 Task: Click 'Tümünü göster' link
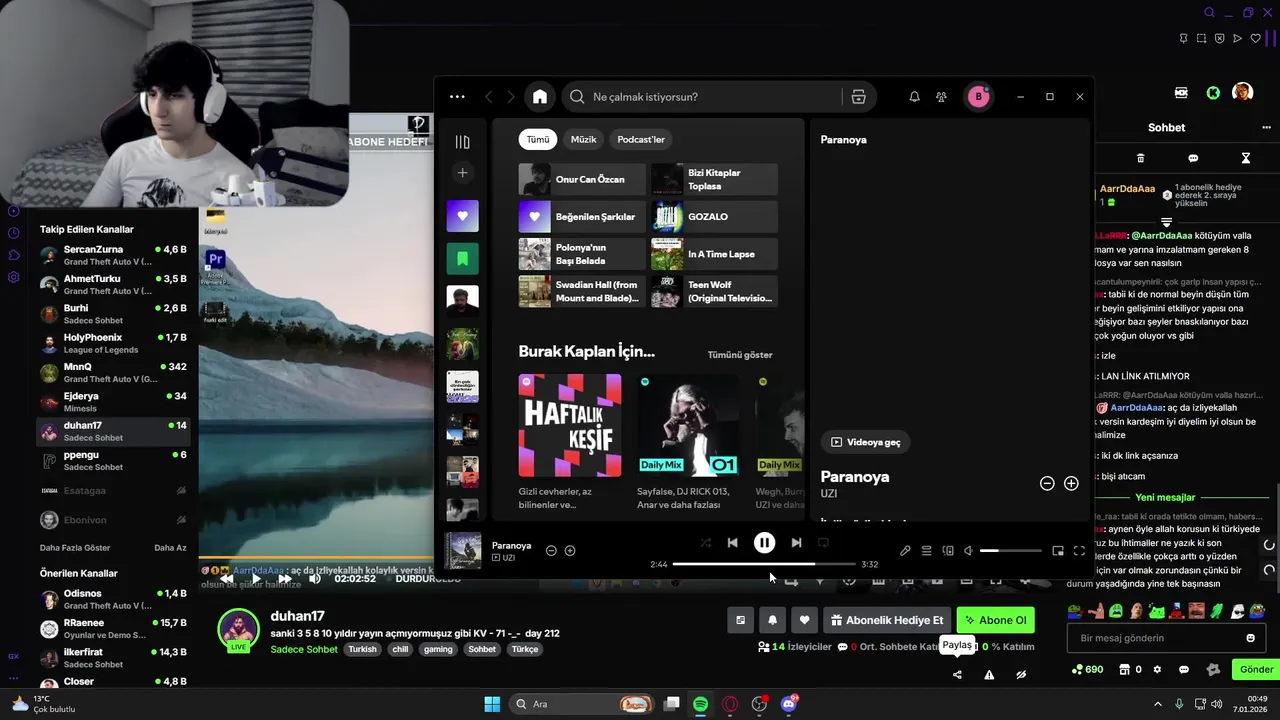pyautogui.click(x=740, y=355)
